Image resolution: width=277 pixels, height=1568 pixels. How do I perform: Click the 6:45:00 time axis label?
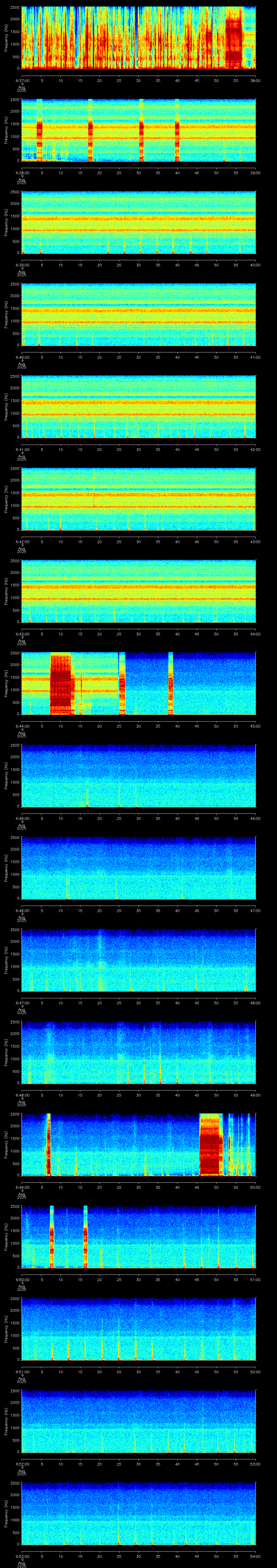[22, 818]
